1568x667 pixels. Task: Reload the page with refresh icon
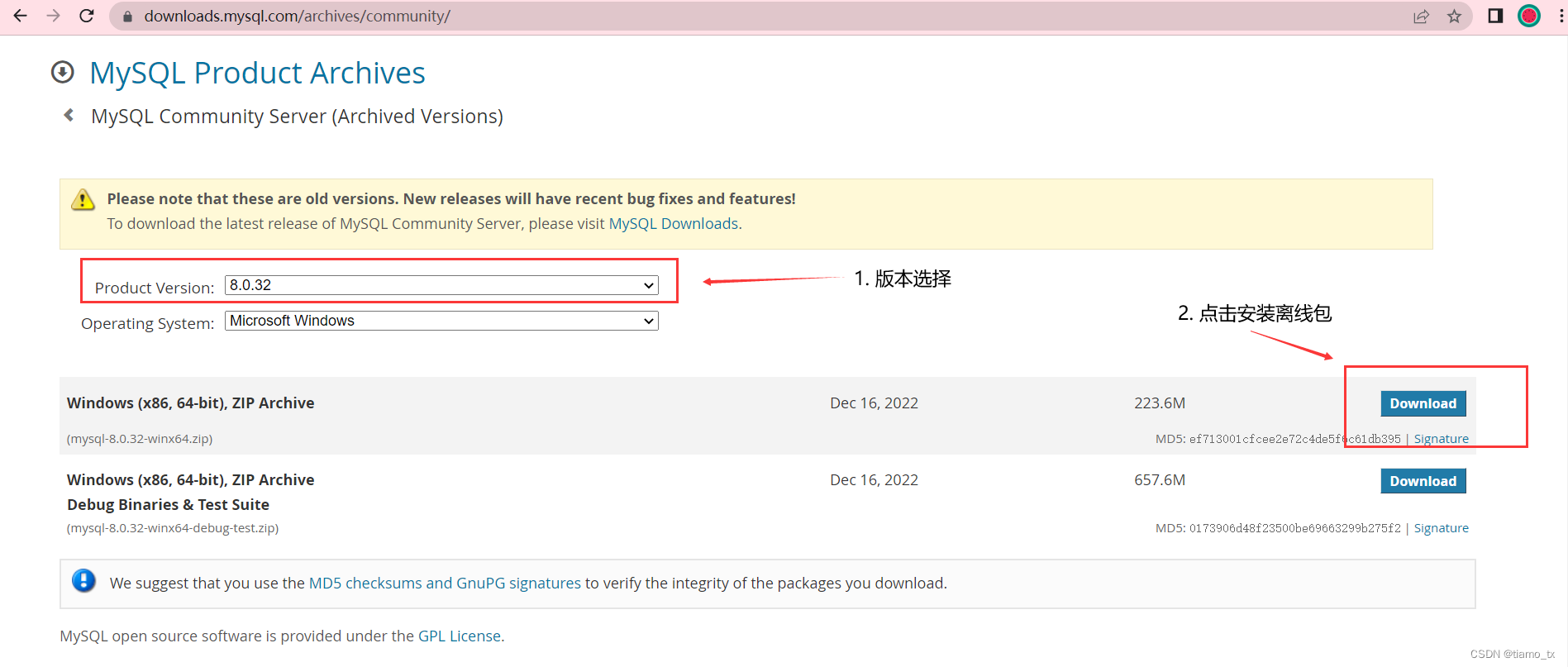click(87, 16)
